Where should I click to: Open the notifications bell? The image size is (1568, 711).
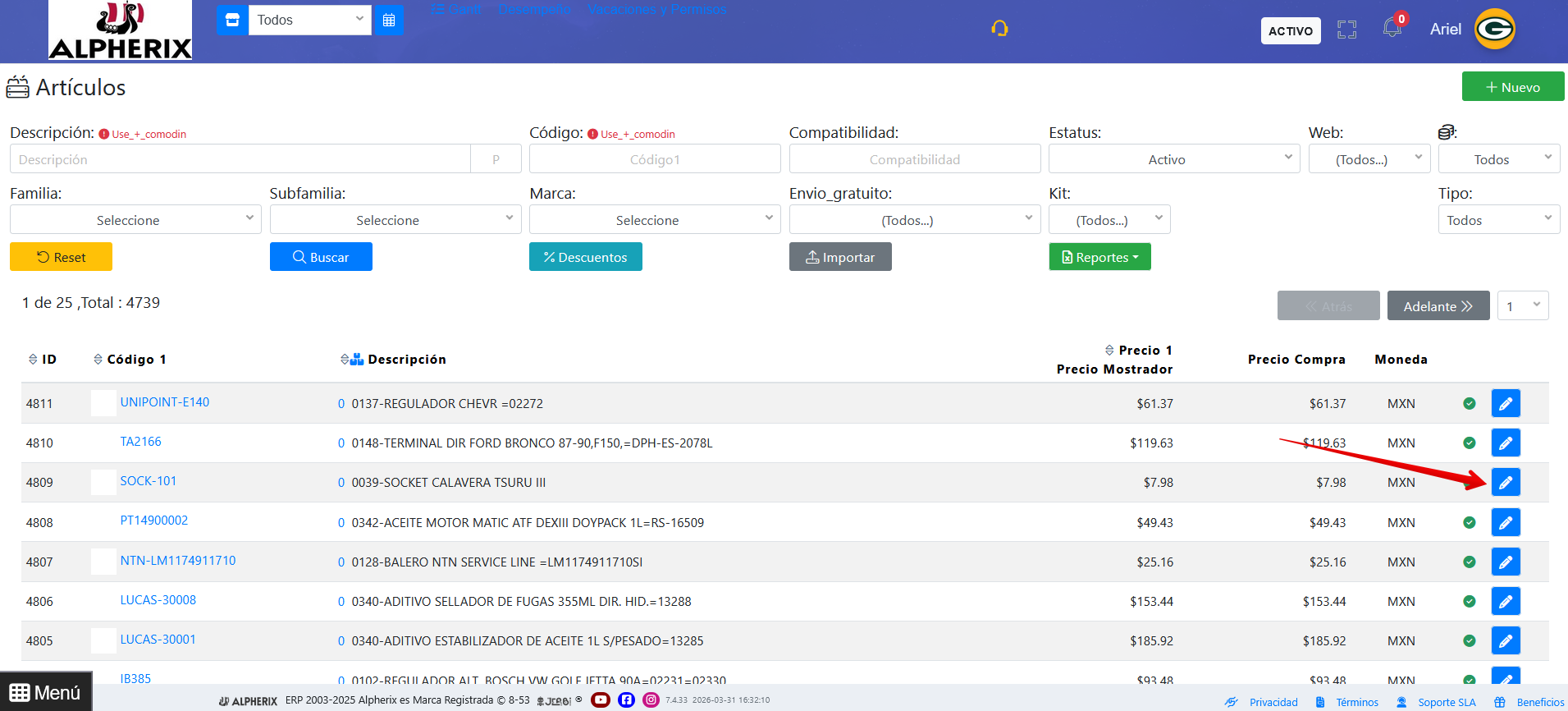(x=1392, y=29)
